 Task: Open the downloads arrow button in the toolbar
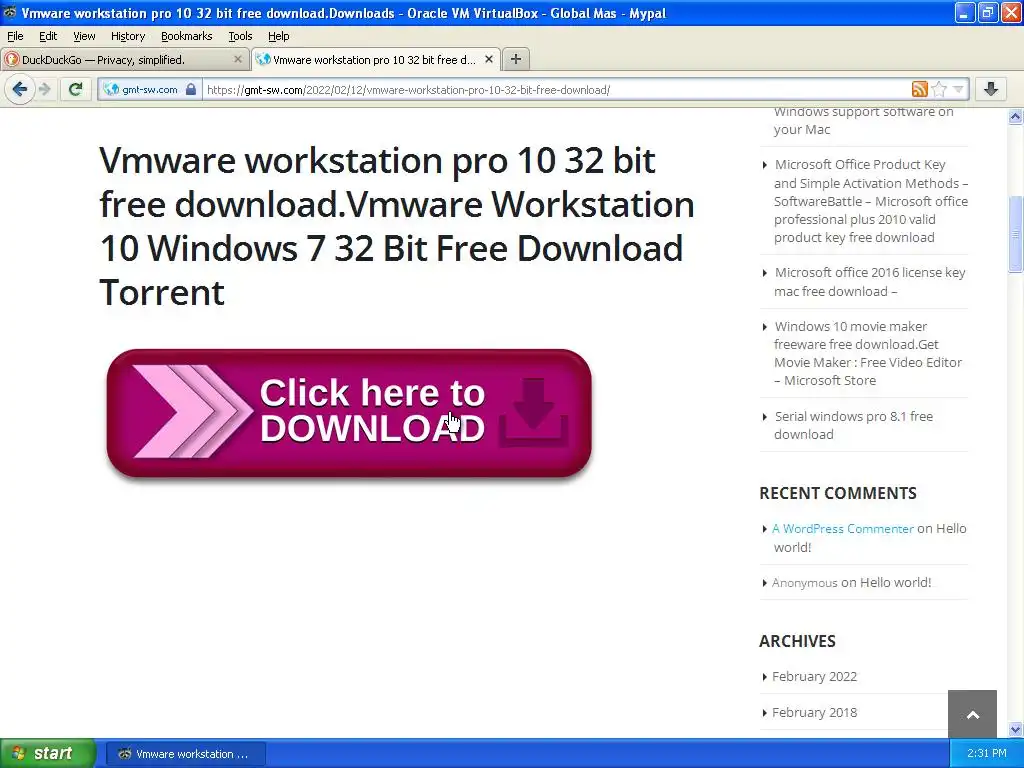(991, 89)
